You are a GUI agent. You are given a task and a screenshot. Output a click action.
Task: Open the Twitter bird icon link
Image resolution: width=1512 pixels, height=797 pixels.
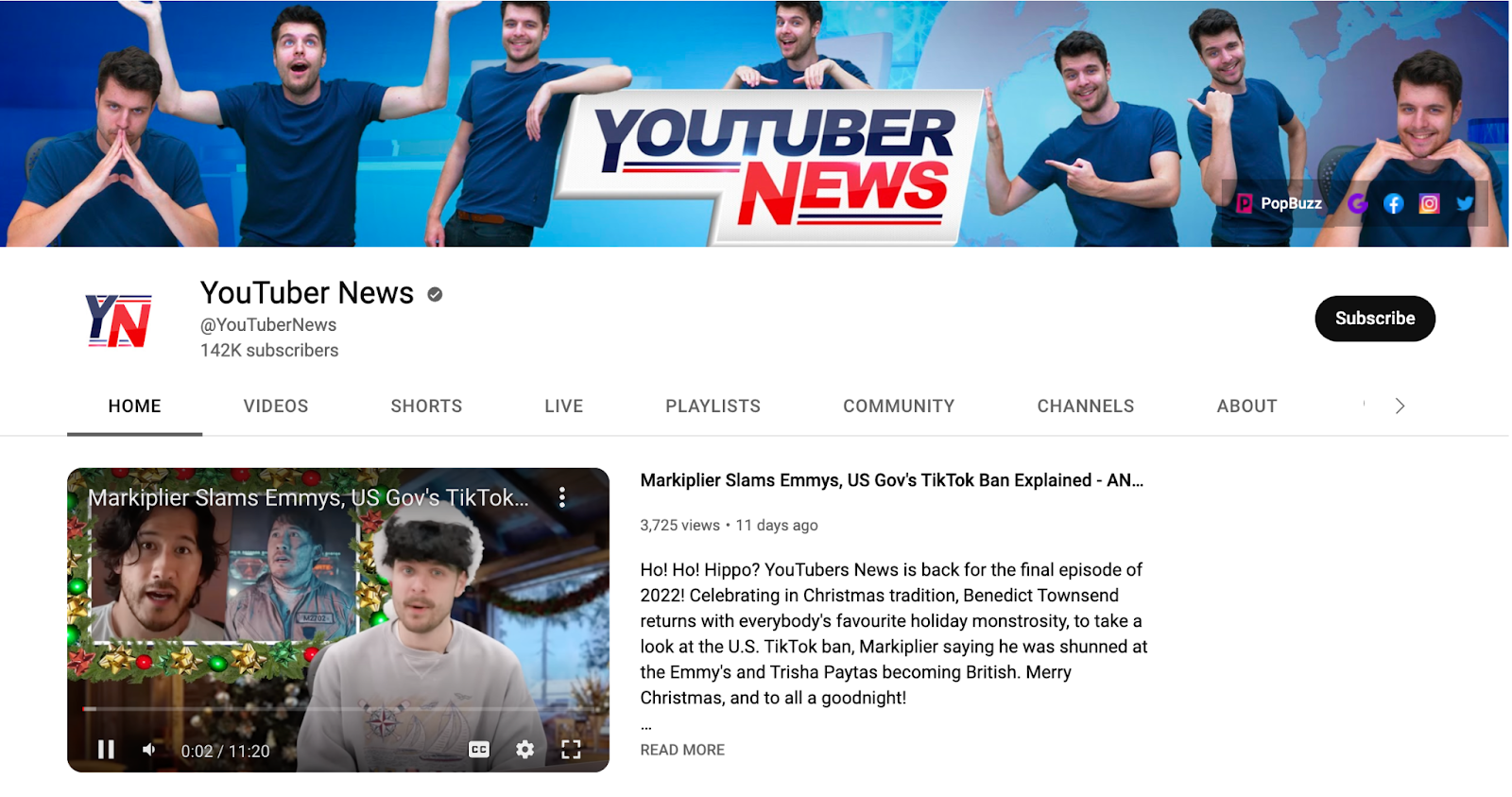click(x=1465, y=203)
